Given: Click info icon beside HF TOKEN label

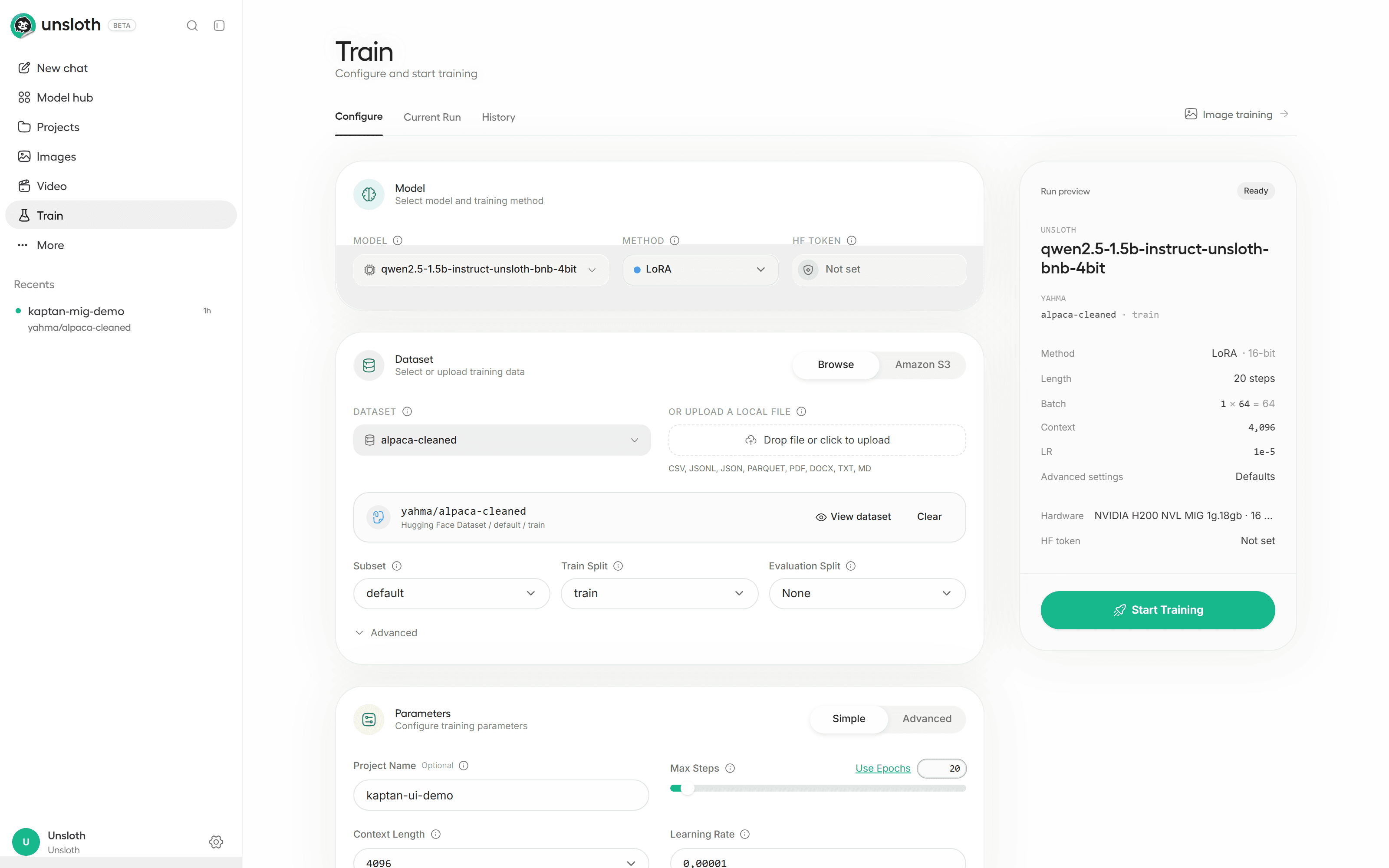Looking at the screenshot, I should (852, 240).
